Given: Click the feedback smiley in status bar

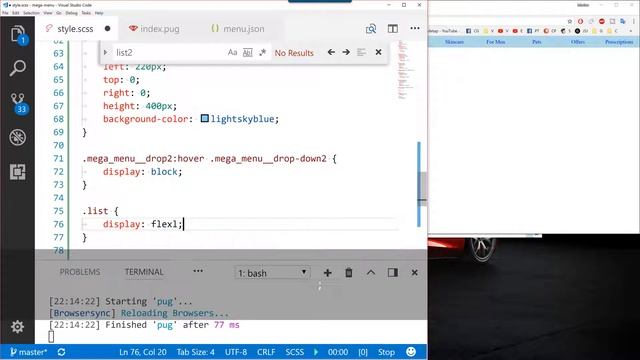Looking at the screenshot, I should pos(411,352).
